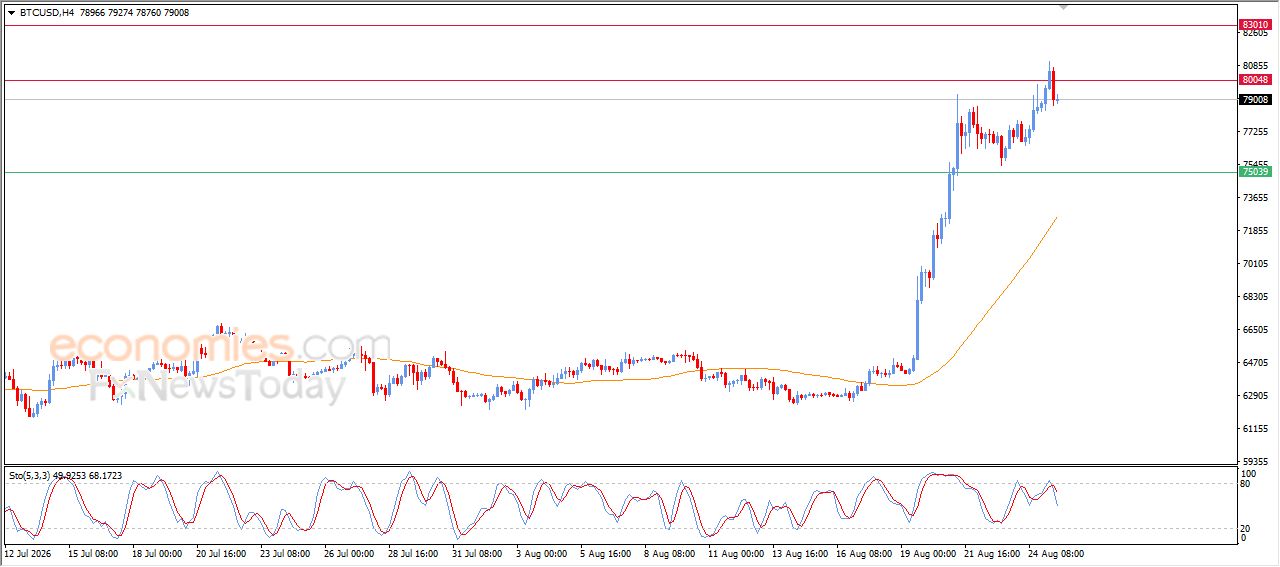Screen dimensions: 1280x567
Task: Click the time axis label 8 Aug 08:00
Action: click(670, 553)
